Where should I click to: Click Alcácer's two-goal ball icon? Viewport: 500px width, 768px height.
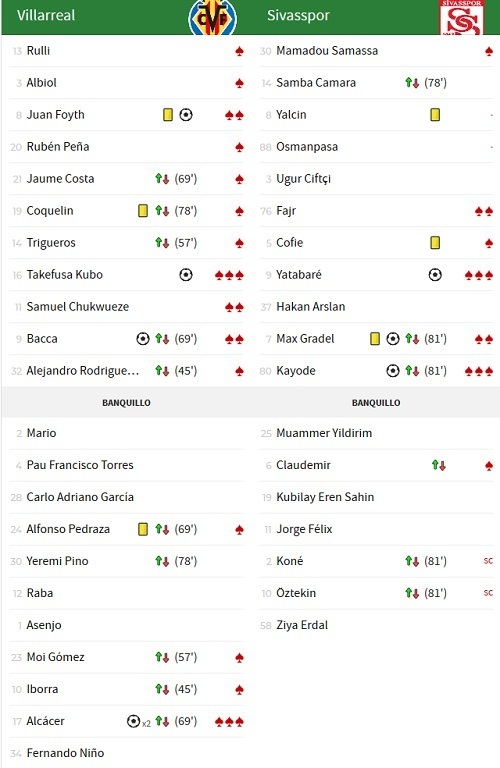tap(139, 721)
